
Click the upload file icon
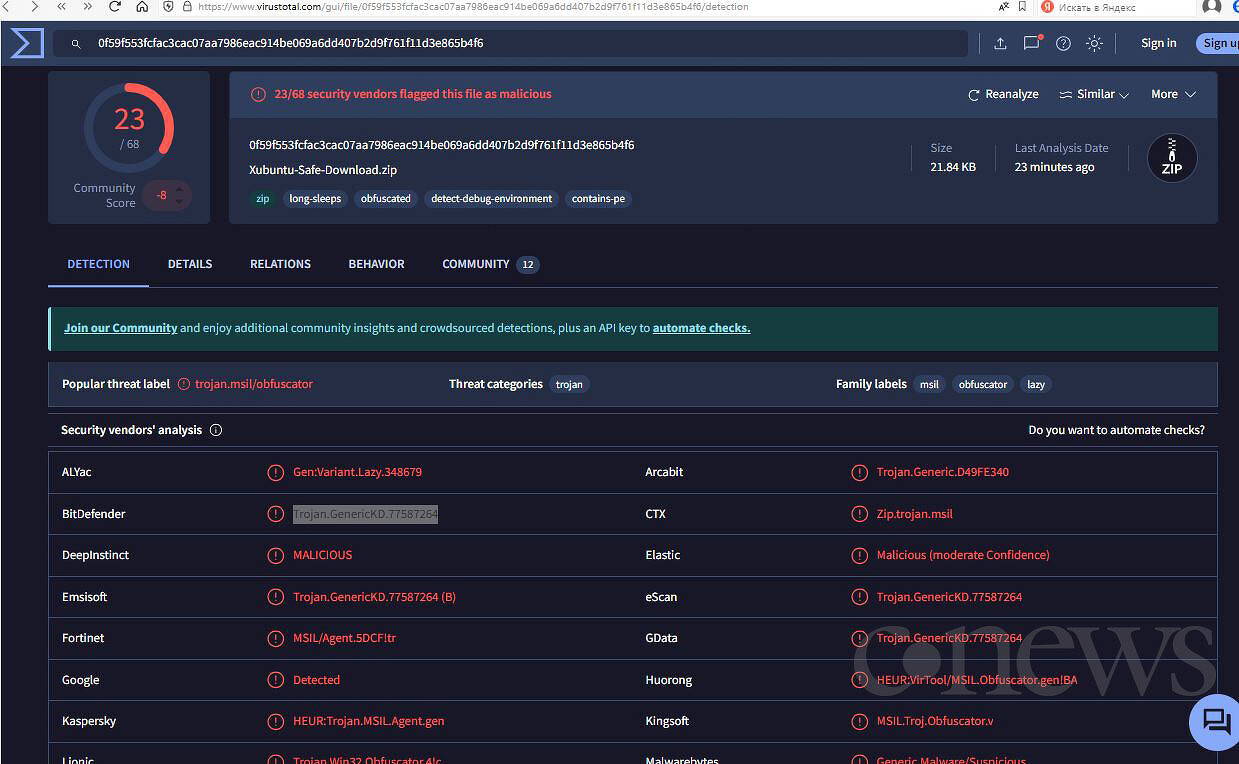[1000, 43]
